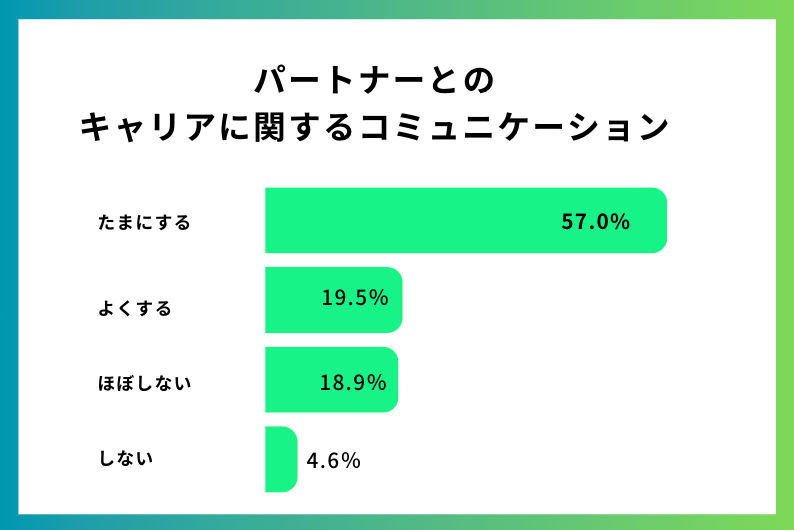This screenshot has width=794, height=530.
Task: Select the shortest green bar for しない
Action: (x=280, y=460)
